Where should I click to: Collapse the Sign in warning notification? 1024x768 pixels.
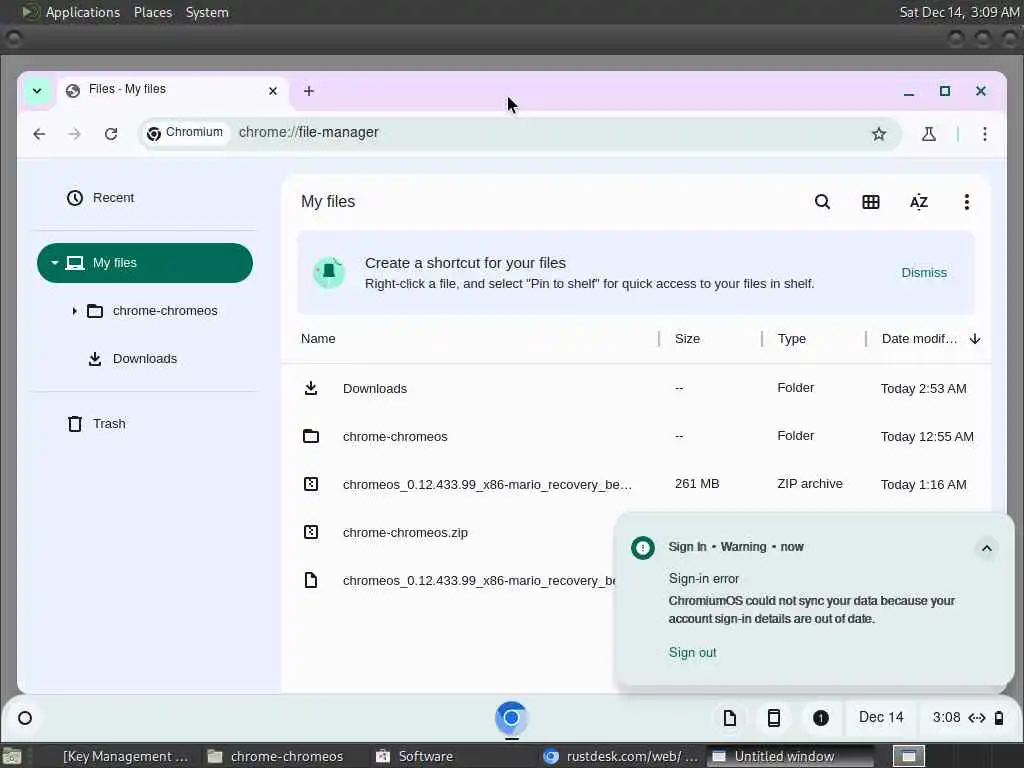click(987, 548)
